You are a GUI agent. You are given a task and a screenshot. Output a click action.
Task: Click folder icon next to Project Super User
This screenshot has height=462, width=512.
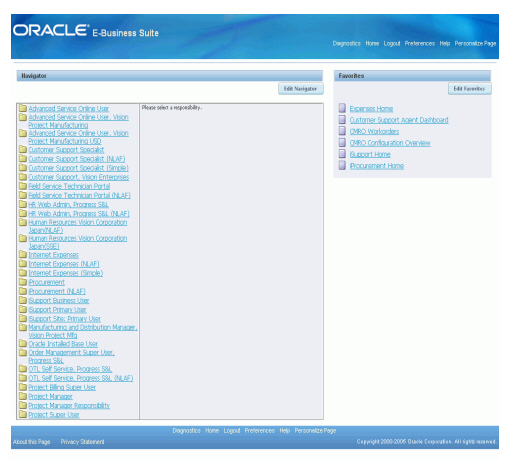tap(23, 414)
